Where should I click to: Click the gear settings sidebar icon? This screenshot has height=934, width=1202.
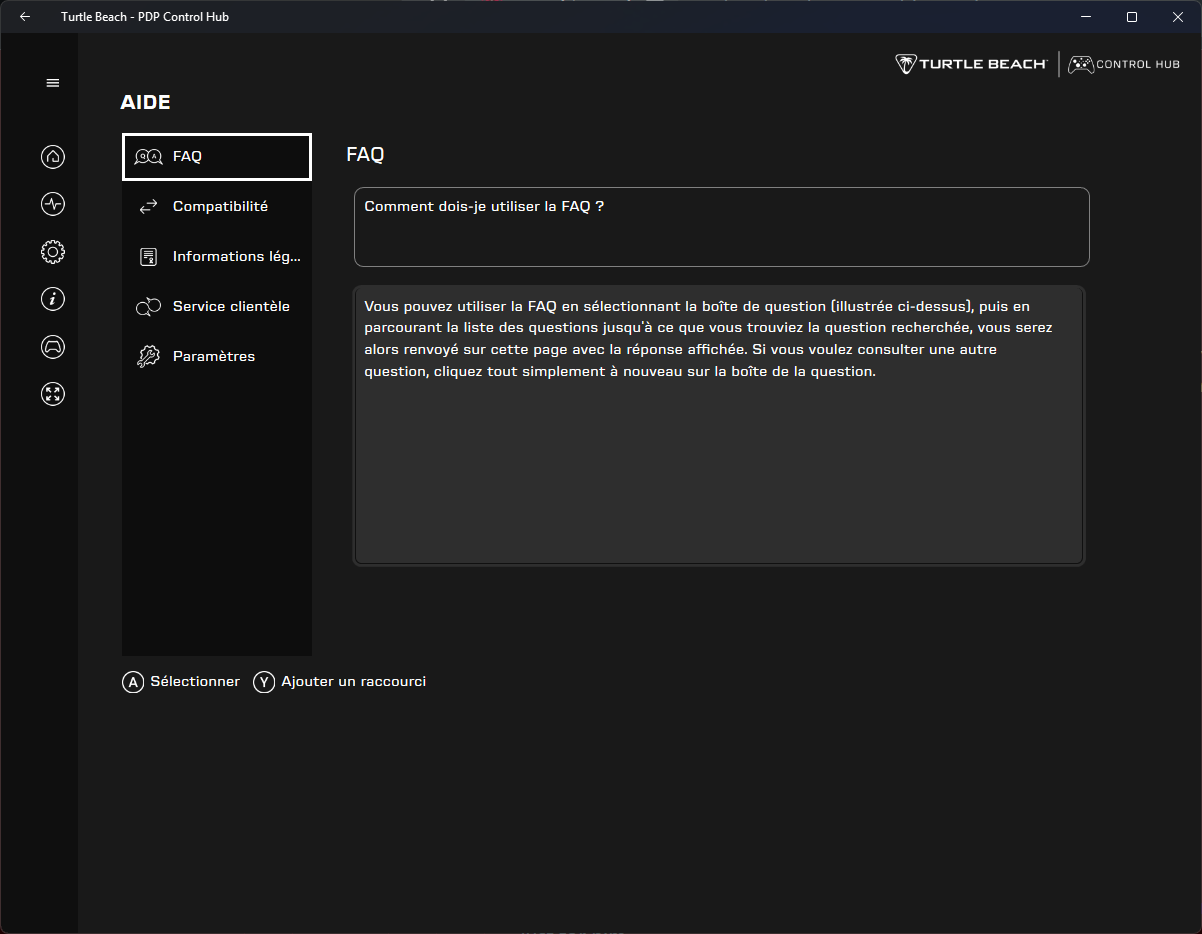pos(53,252)
